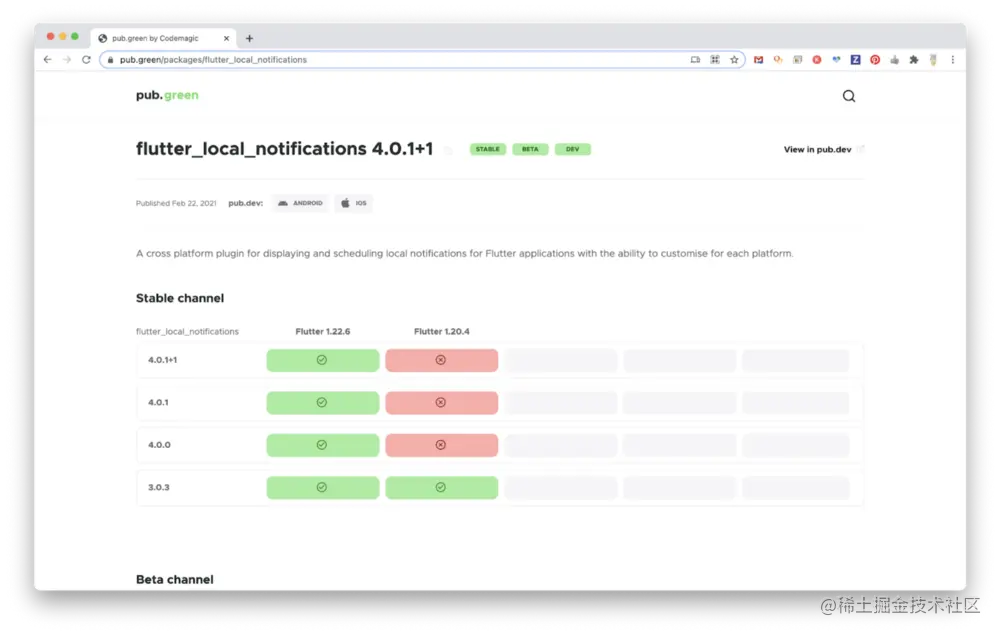Viewport: 1000px width, 635px height.
Task: Click the address bar URL field
Action: coord(395,59)
